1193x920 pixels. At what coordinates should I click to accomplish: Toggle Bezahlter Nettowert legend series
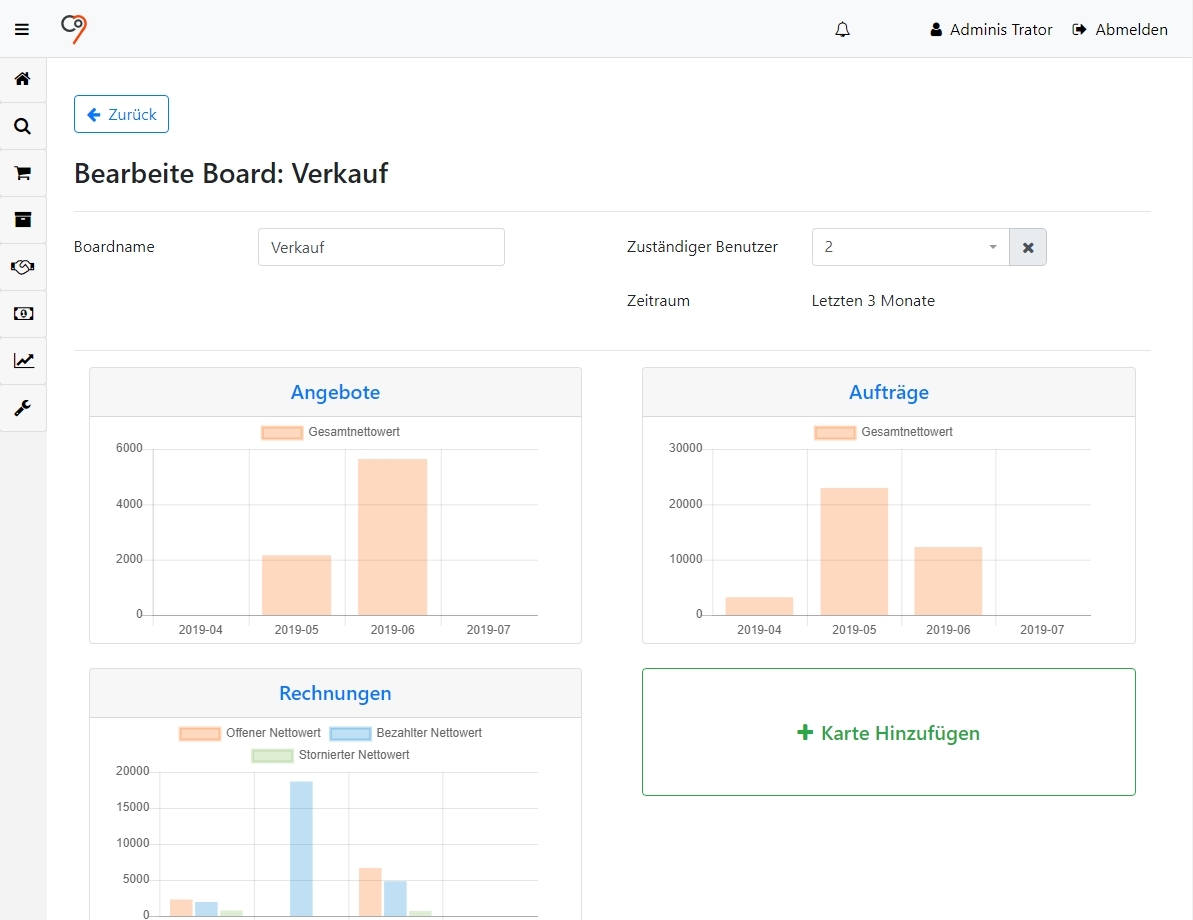tap(406, 734)
